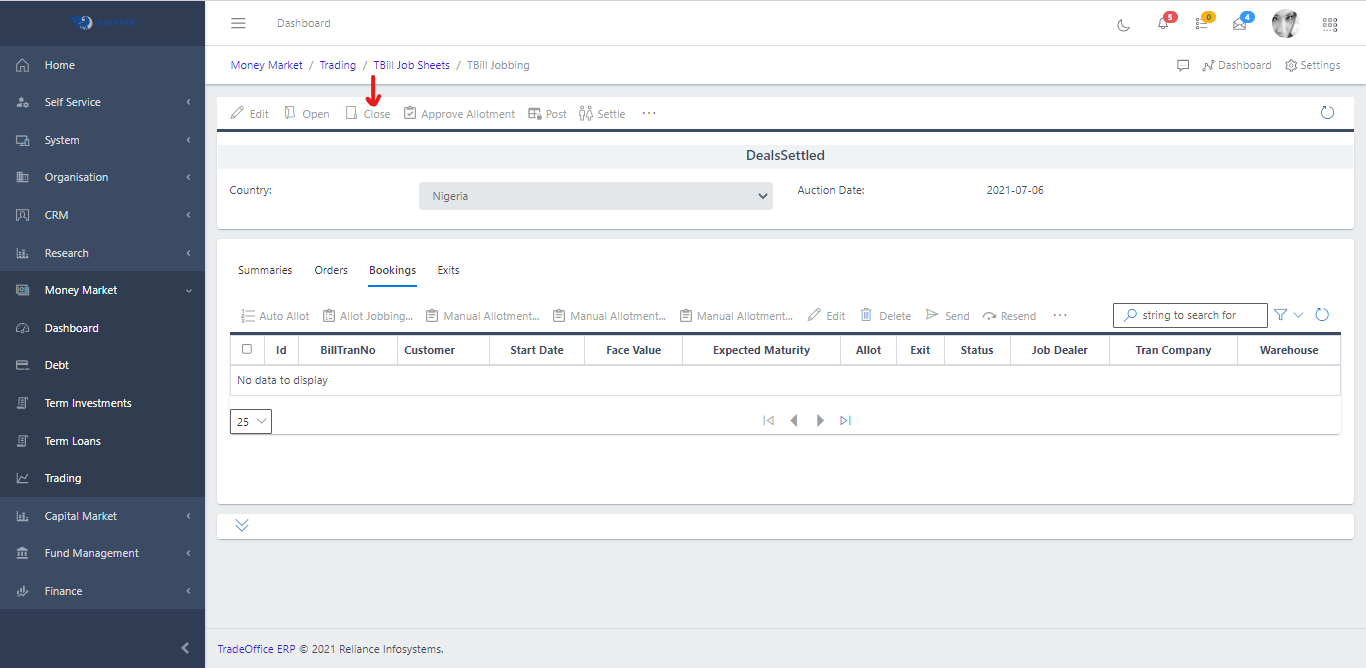This screenshot has width=1366, height=668.
Task: Open the mail envelope icon
Action: pyautogui.click(x=1240, y=24)
